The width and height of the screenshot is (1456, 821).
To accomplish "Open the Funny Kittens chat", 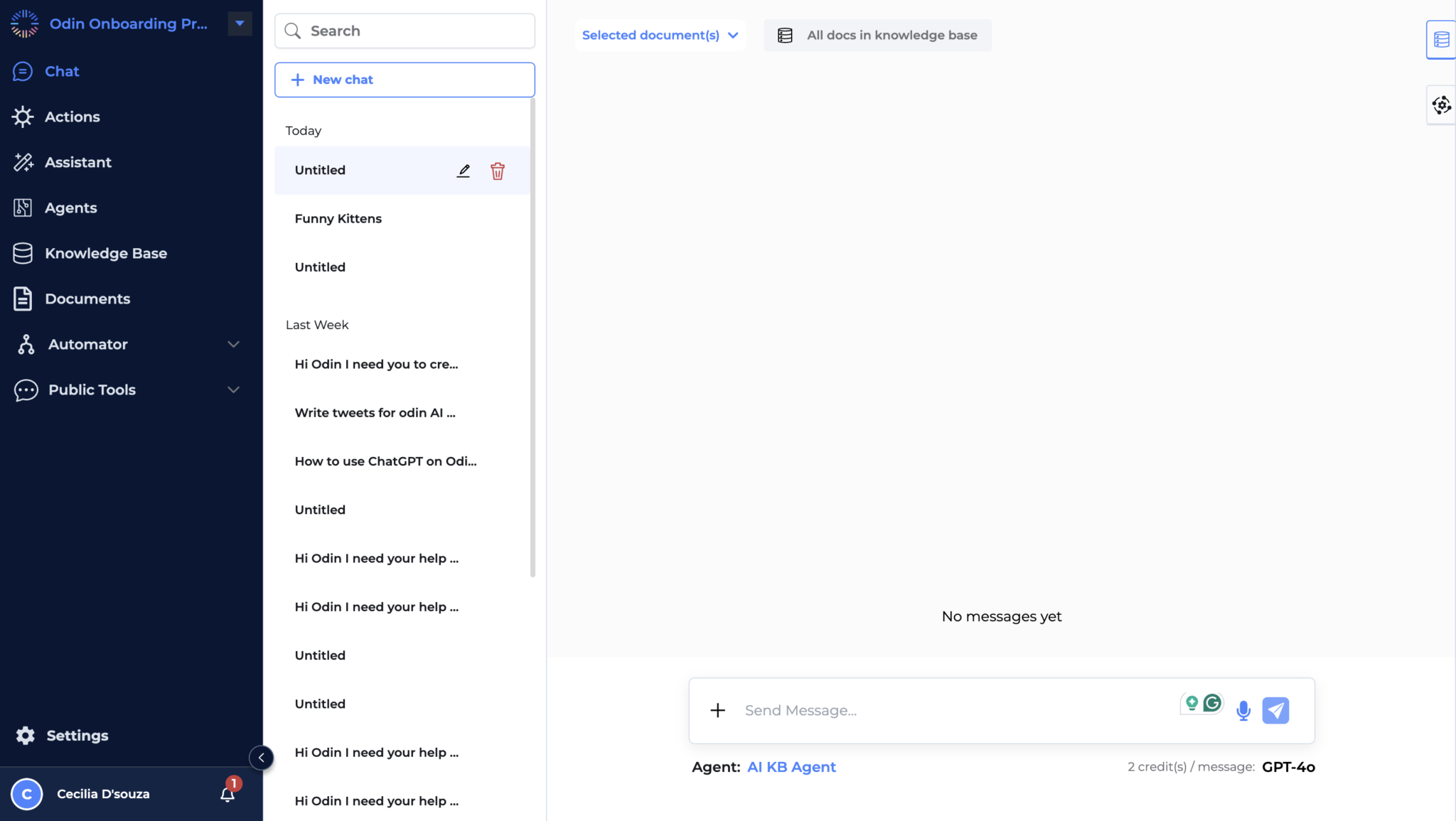I will coord(338,218).
